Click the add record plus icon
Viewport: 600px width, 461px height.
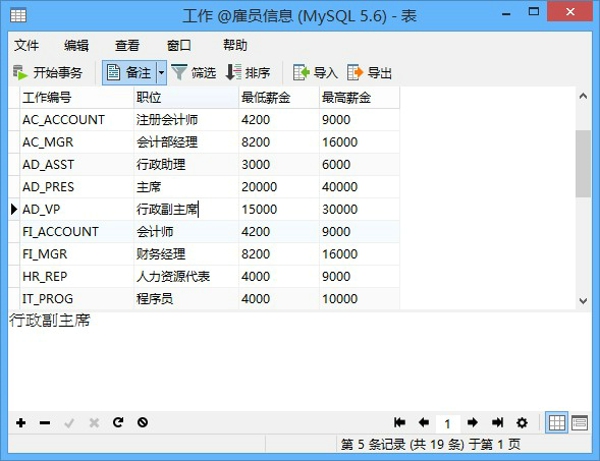click(x=21, y=423)
